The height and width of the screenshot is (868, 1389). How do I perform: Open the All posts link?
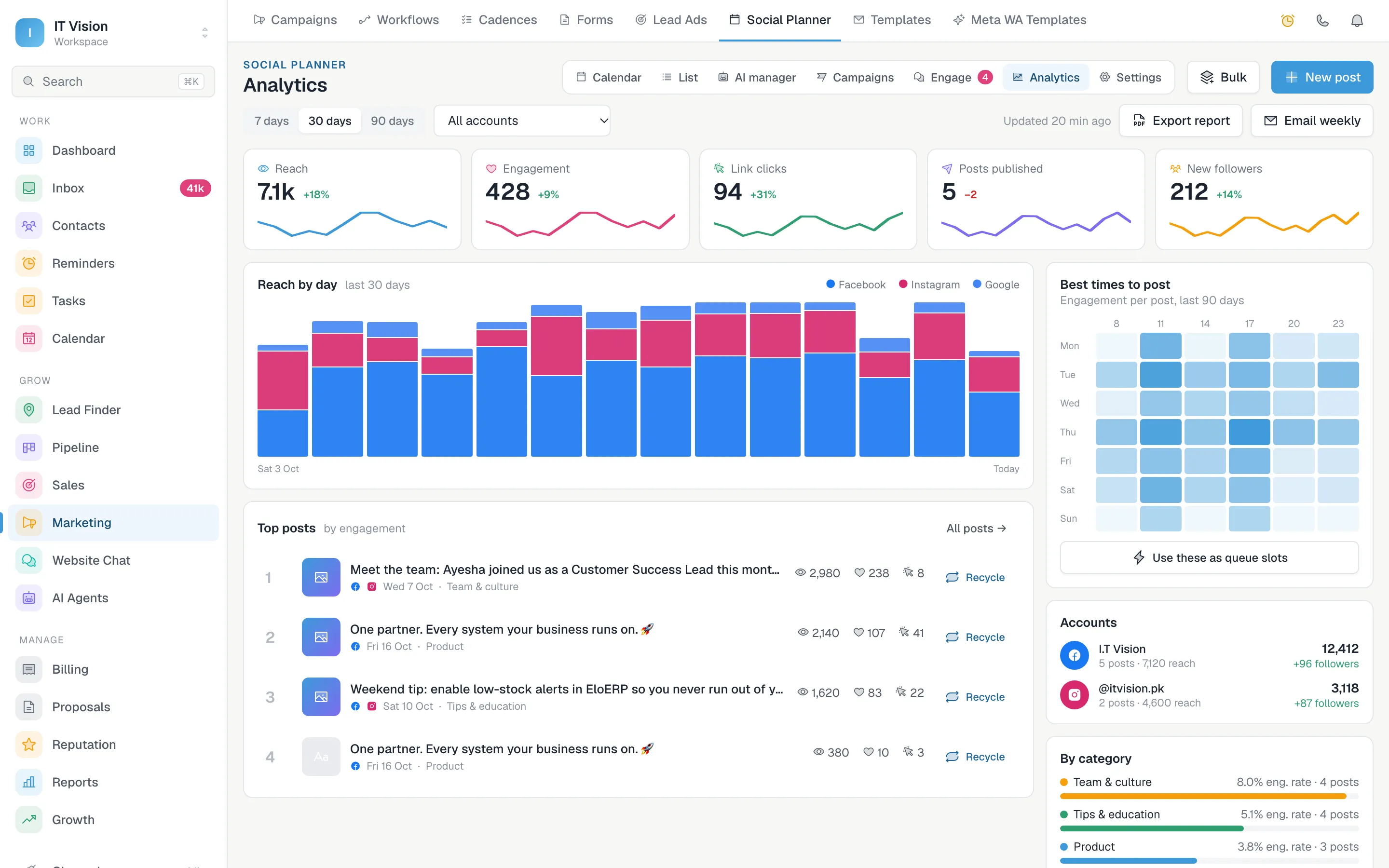pyautogui.click(x=976, y=528)
